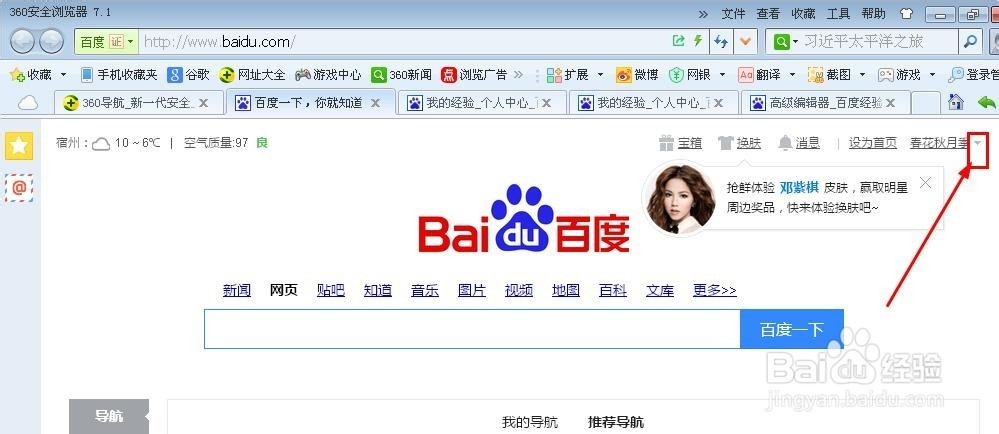Open the 游戏 dropdown arrow

932,75
